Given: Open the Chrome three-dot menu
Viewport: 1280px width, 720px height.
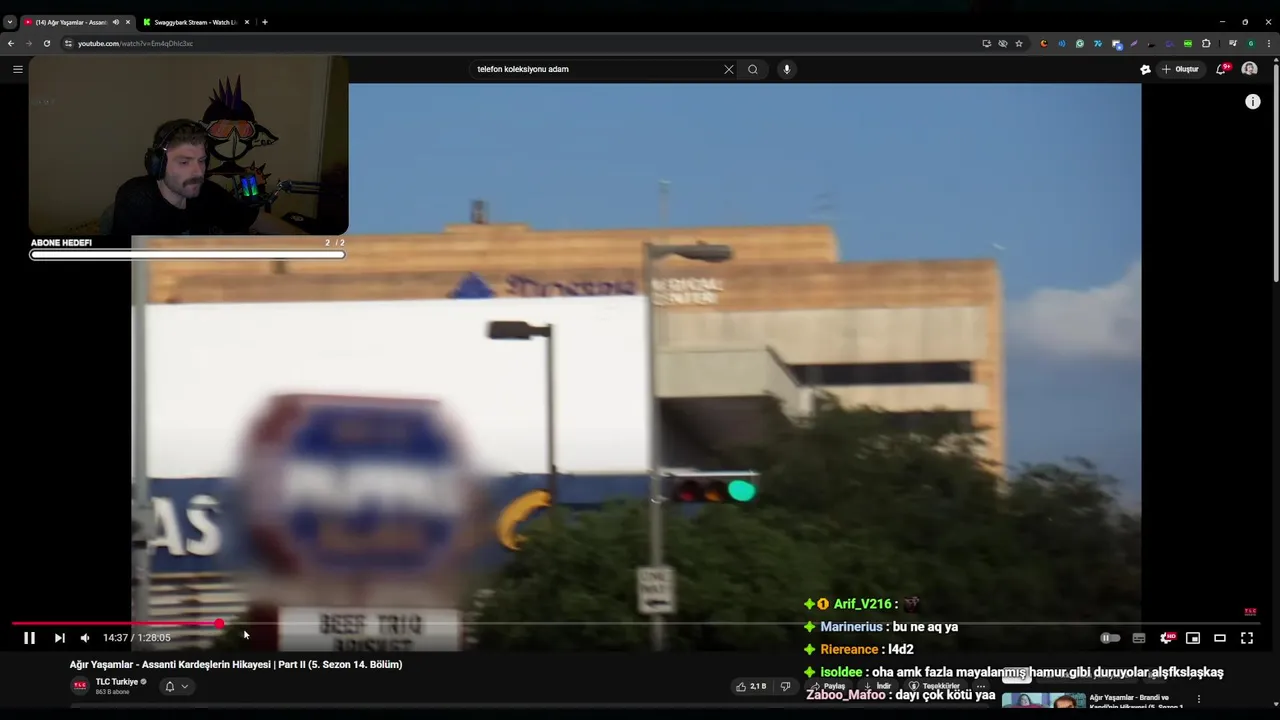Looking at the screenshot, I should [x=1269, y=44].
